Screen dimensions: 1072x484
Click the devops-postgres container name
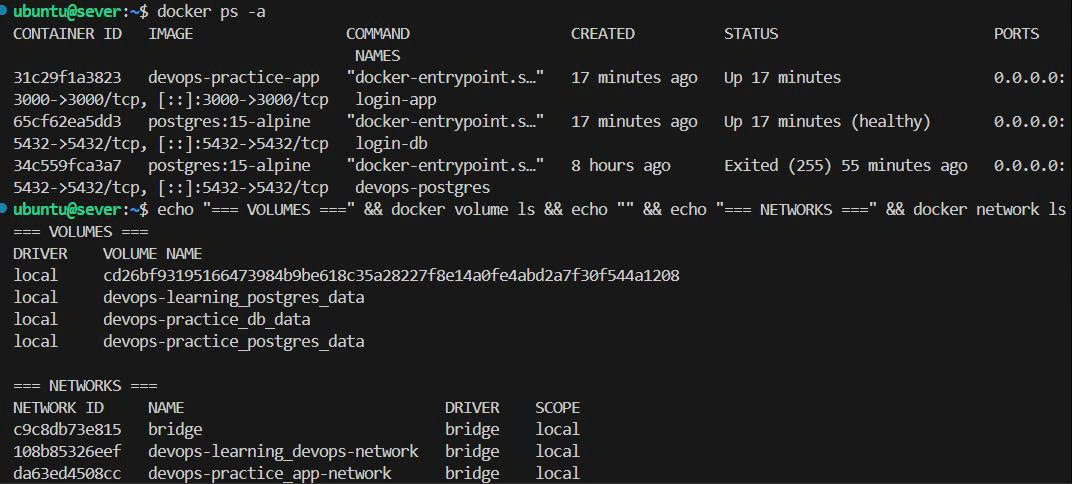pos(423,187)
